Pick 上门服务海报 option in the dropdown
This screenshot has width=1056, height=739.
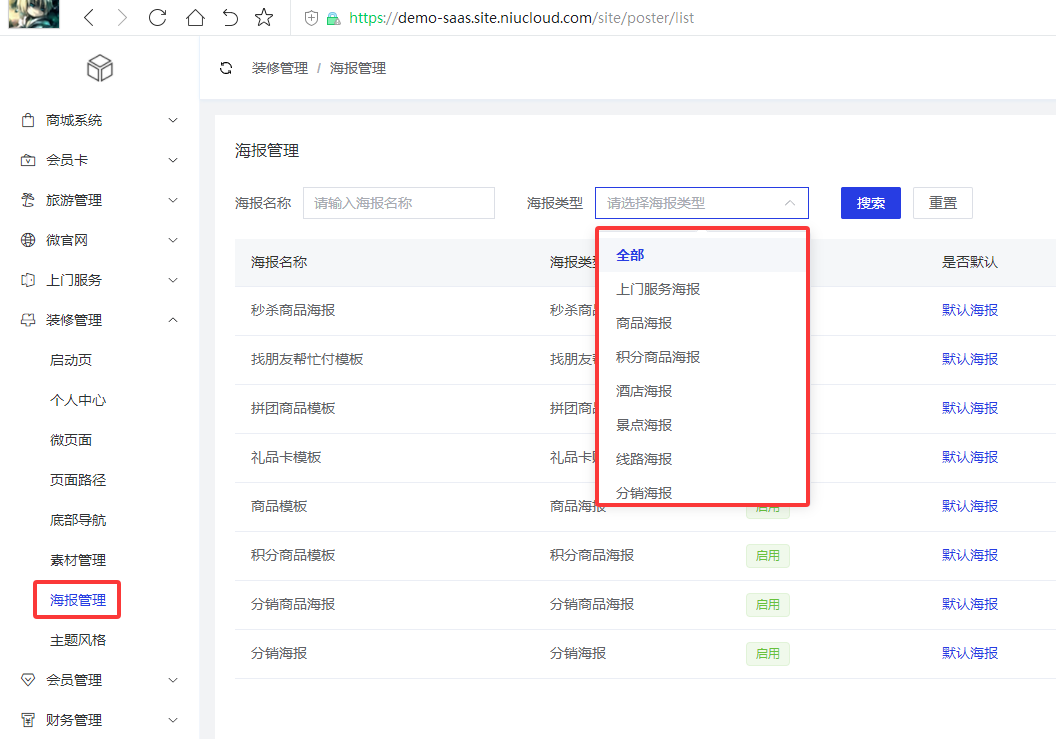(x=658, y=289)
